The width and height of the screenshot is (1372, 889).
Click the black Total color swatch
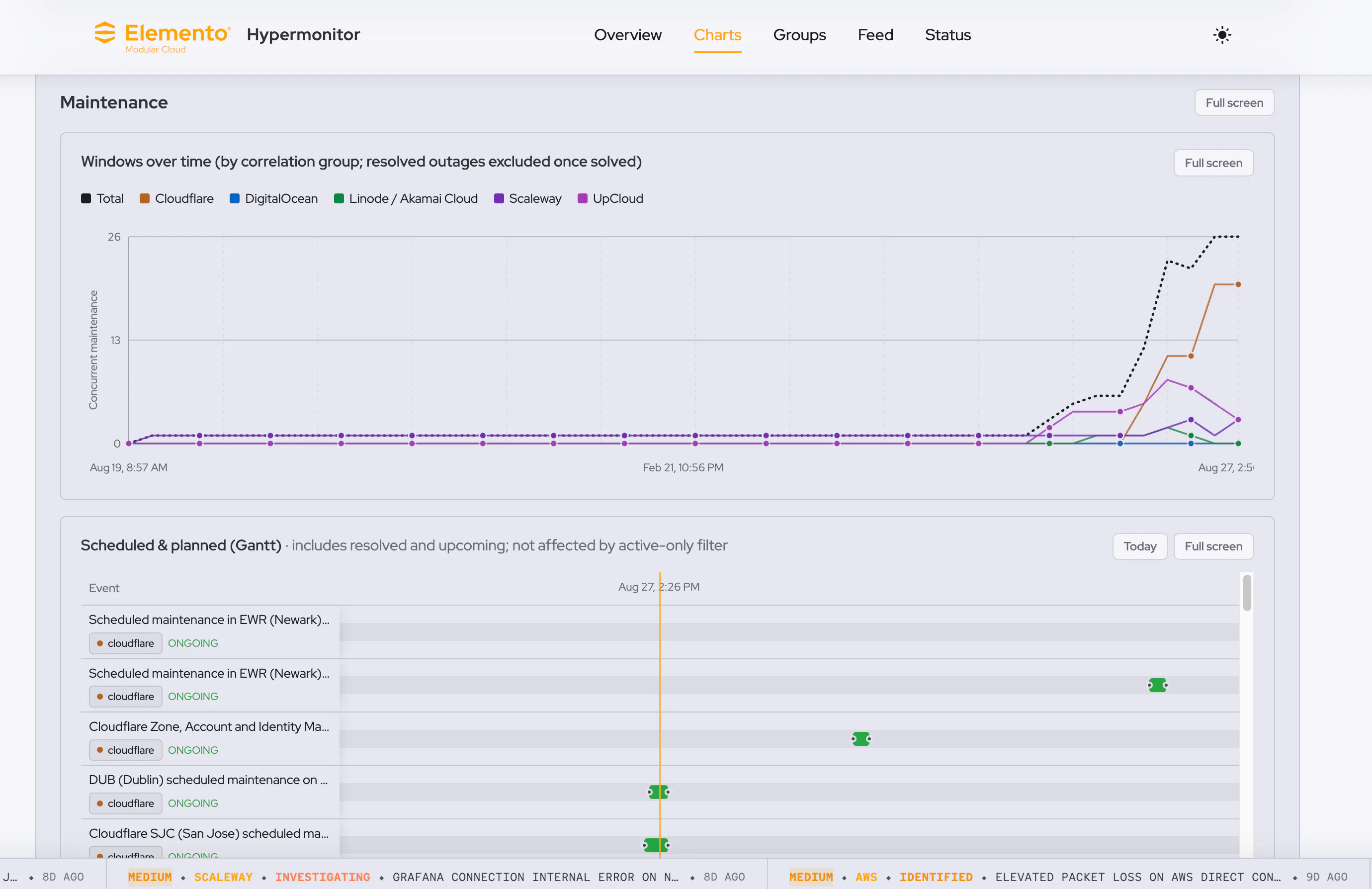[x=86, y=198]
